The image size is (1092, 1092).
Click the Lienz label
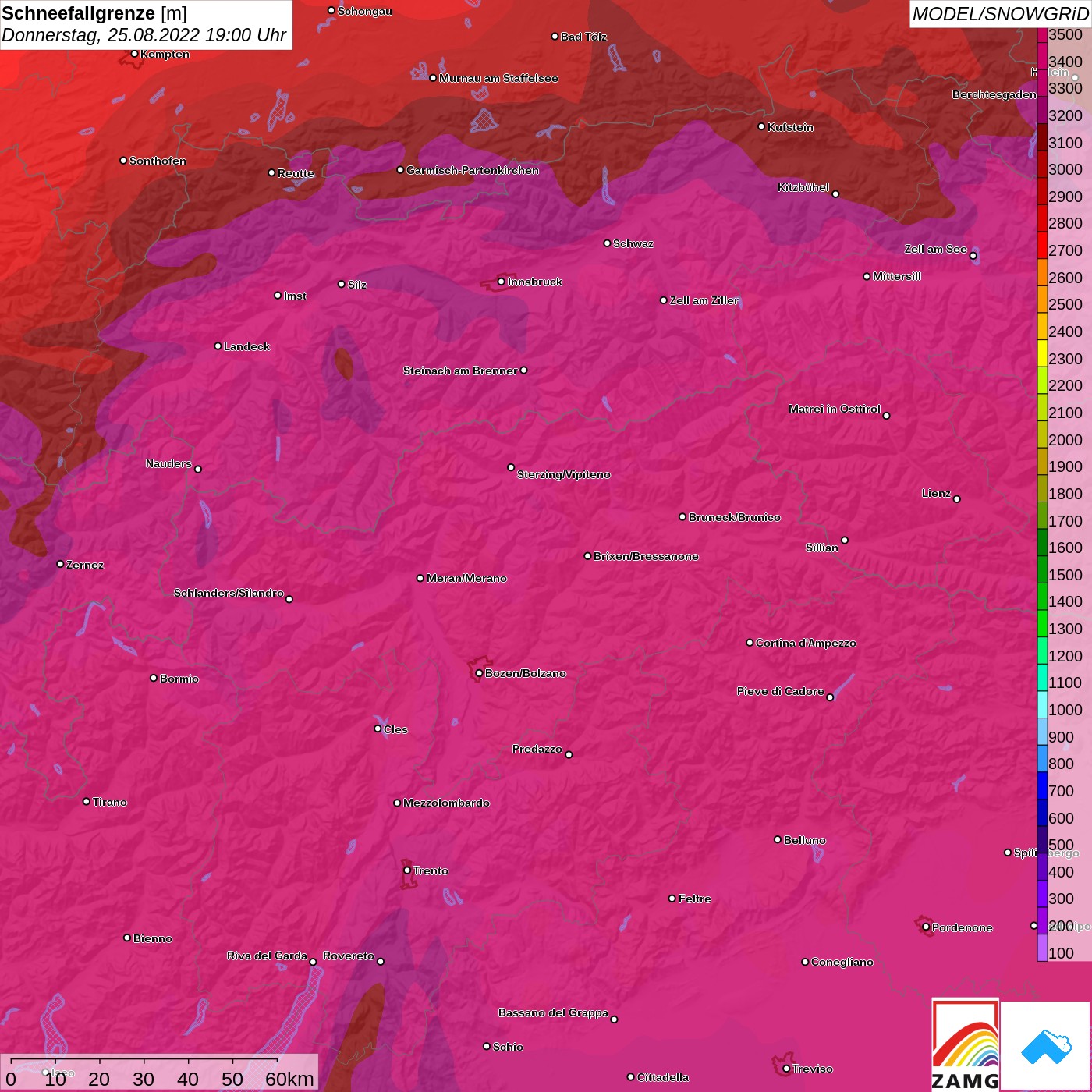[x=936, y=493]
